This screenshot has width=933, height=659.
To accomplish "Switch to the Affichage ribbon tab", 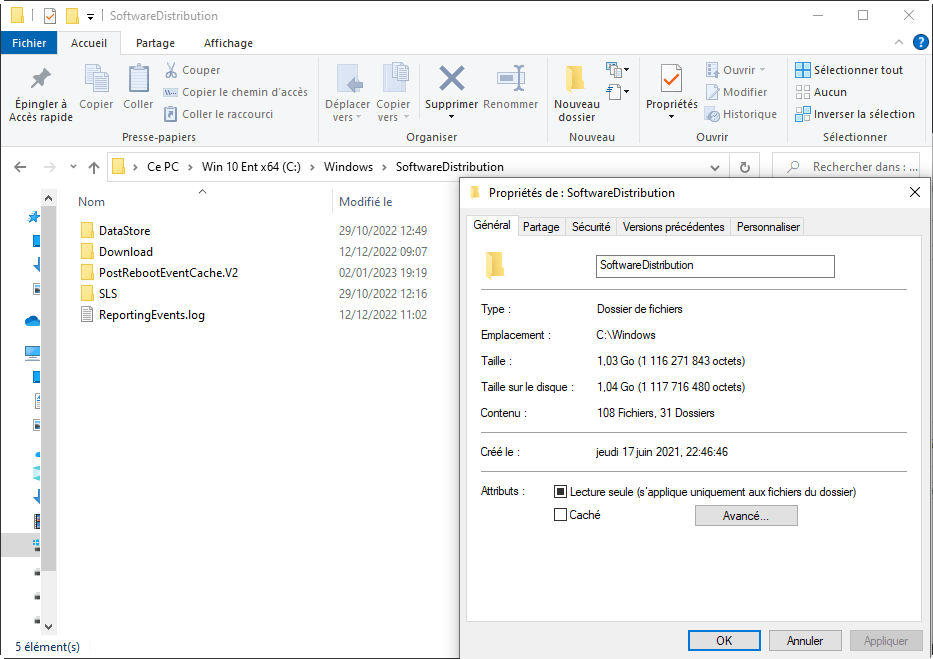I will (228, 43).
